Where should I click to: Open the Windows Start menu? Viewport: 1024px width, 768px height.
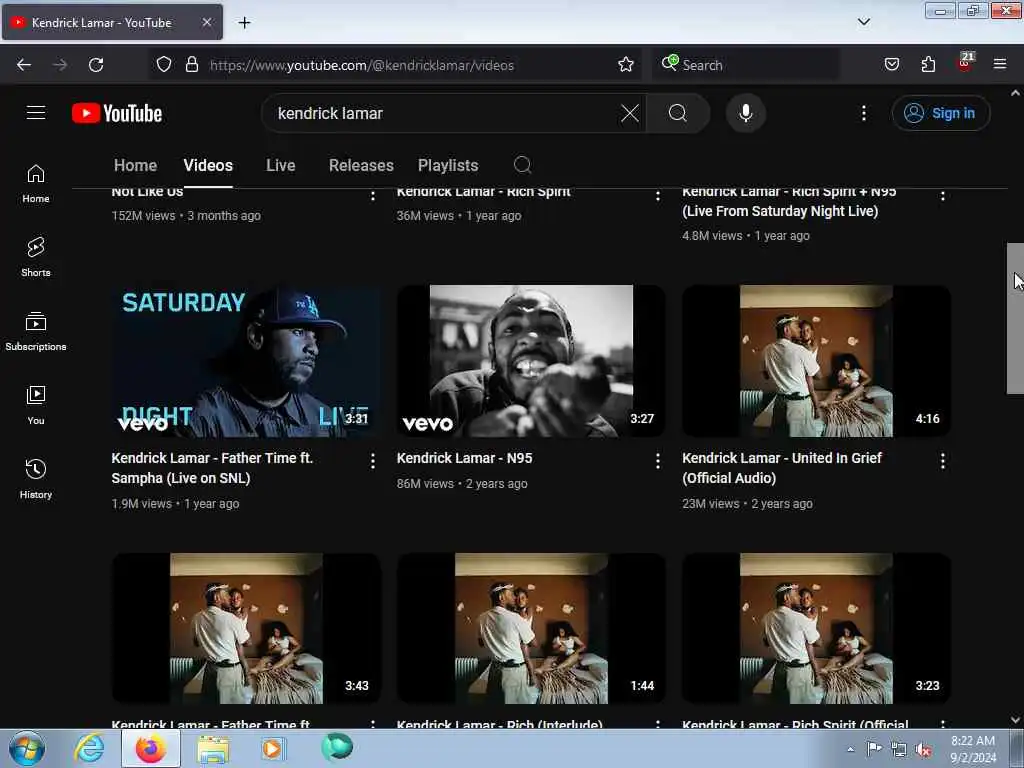pos(27,748)
